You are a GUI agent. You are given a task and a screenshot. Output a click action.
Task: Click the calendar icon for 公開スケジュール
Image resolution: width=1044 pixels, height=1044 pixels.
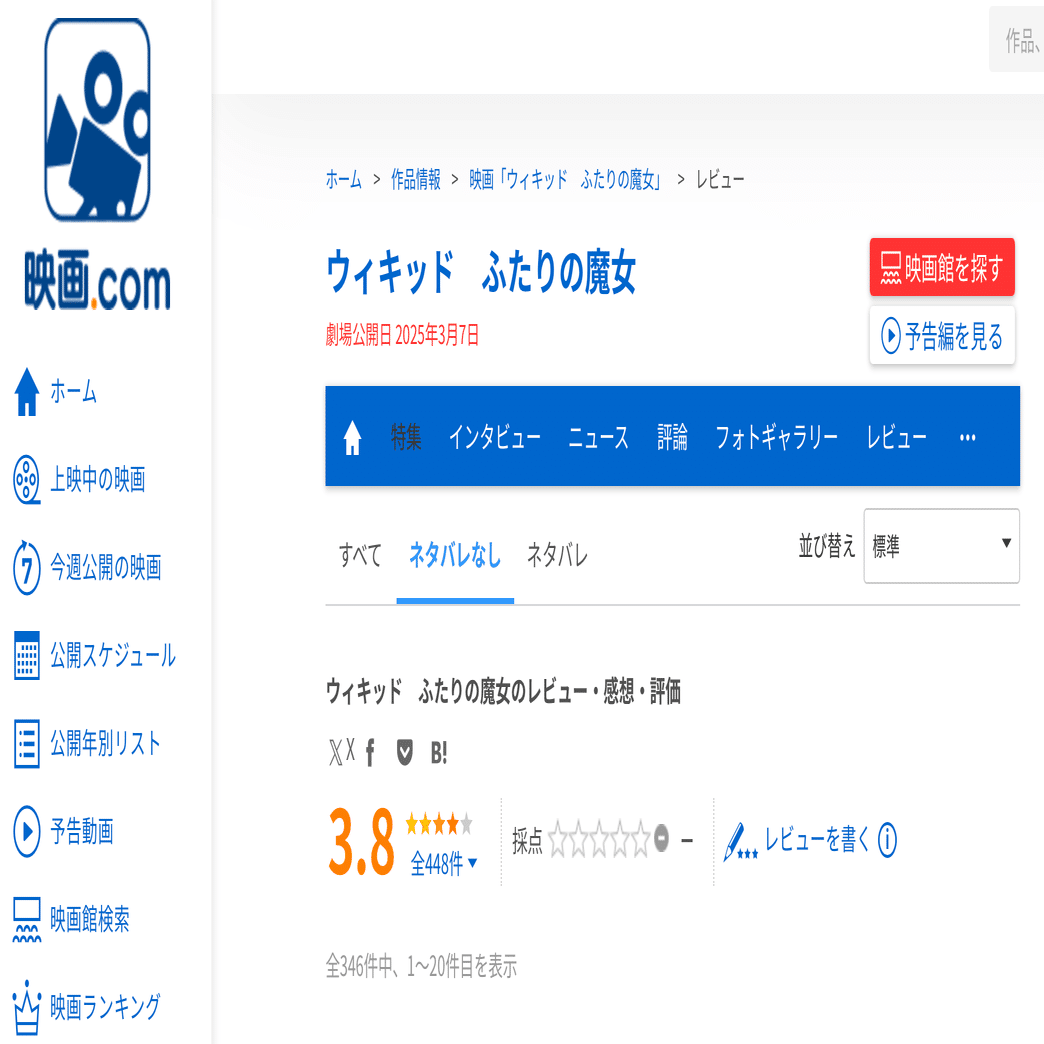(x=27, y=655)
